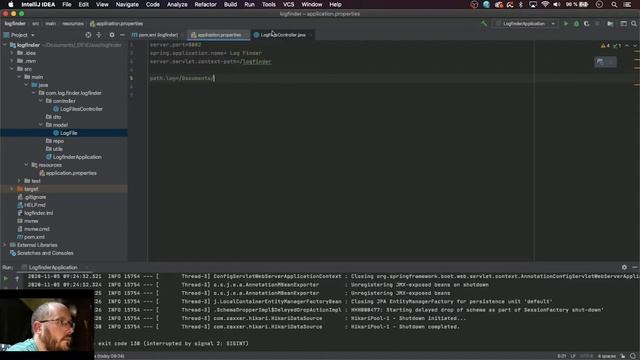Click the green checkmark inspection indicator

[x=617, y=46]
